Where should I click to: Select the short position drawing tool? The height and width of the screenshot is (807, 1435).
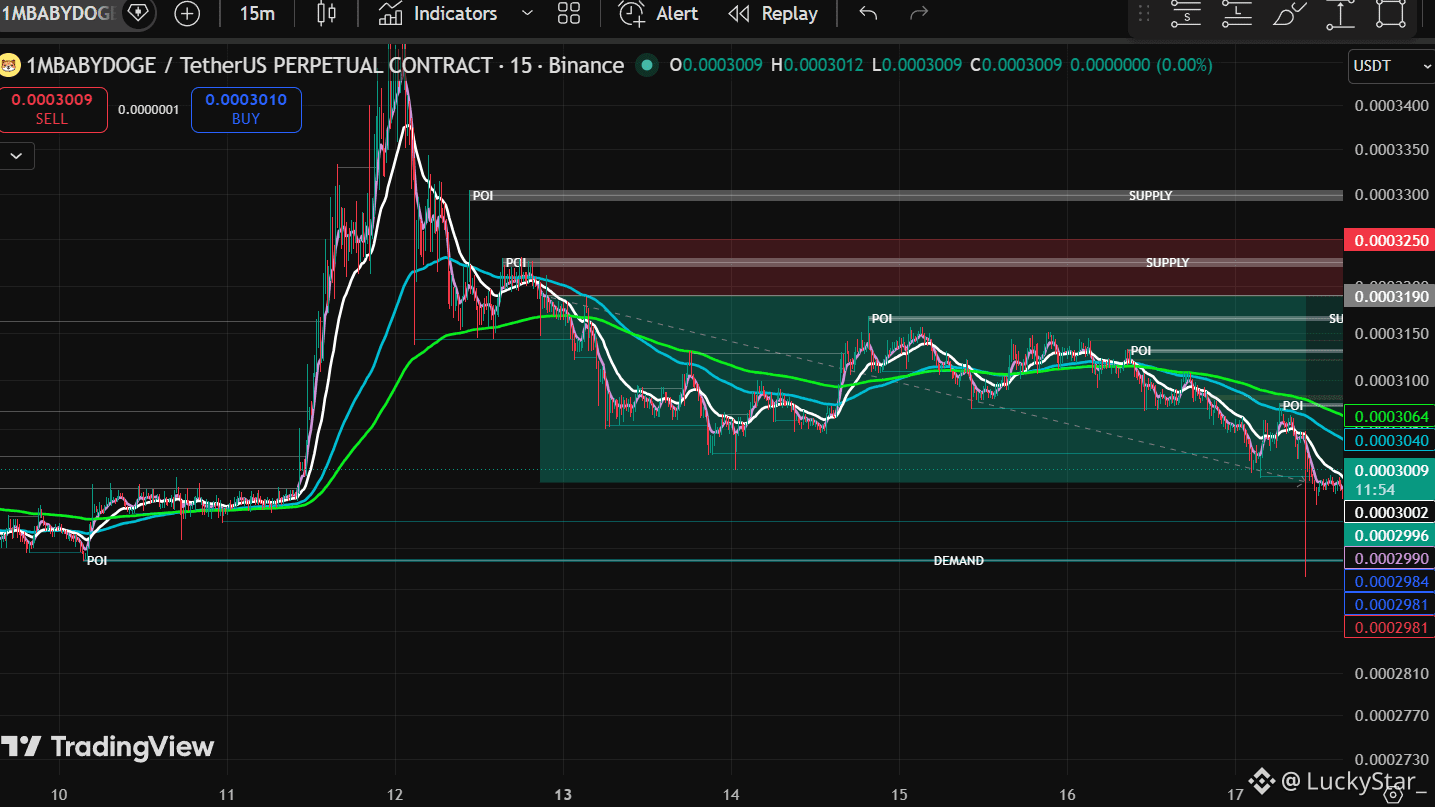tap(1186, 14)
